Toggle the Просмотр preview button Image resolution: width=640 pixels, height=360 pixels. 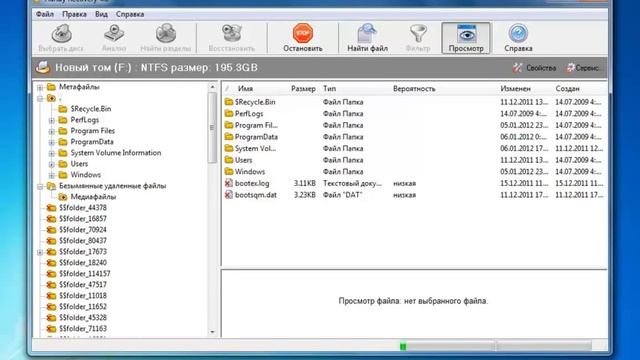coord(466,38)
